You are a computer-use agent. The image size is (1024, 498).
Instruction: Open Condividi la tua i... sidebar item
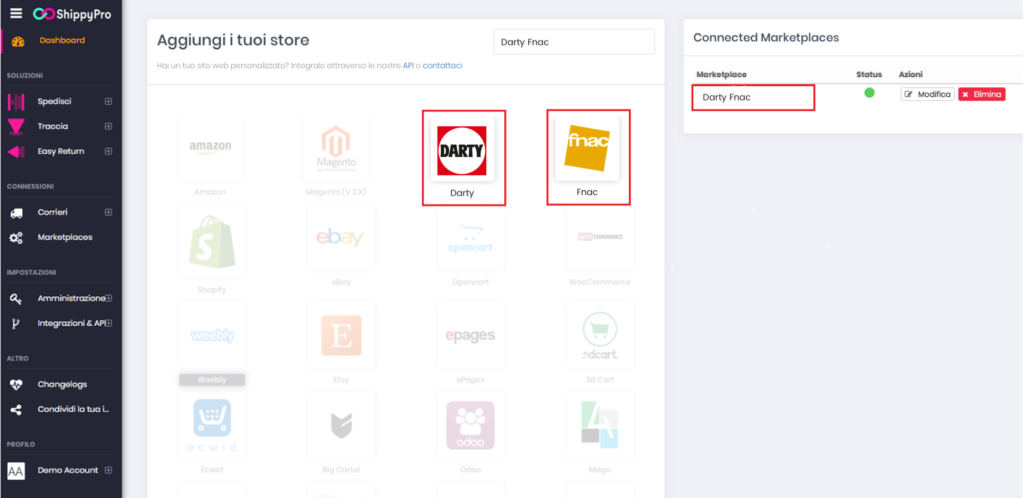point(73,410)
